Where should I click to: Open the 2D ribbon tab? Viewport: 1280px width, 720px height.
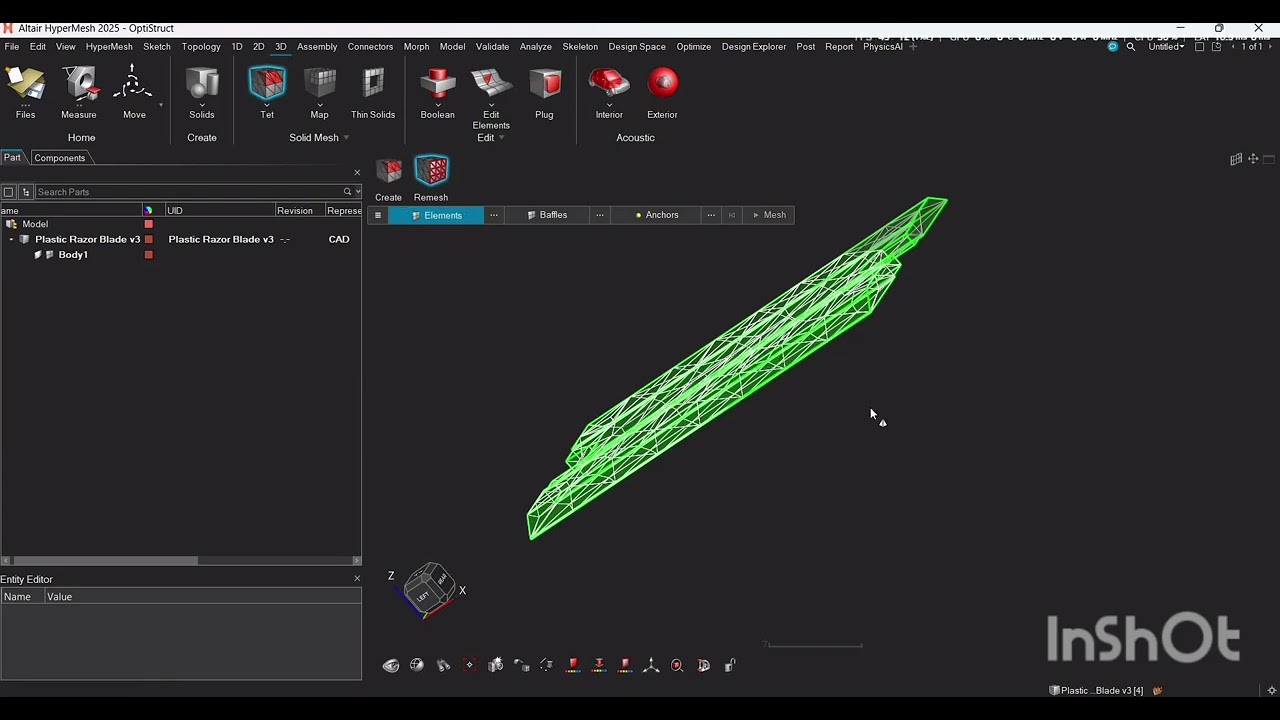tap(258, 47)
